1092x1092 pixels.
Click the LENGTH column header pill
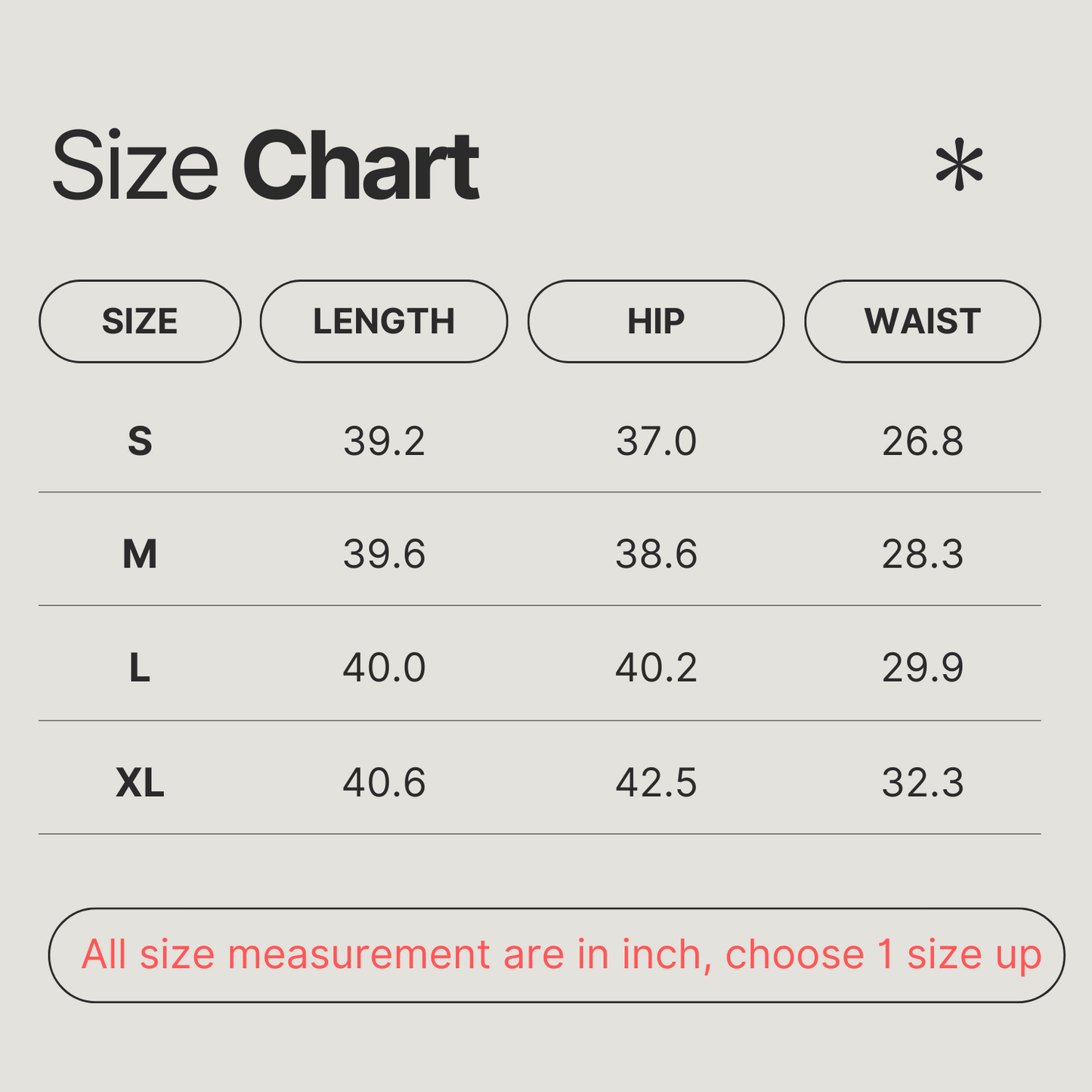(384, 322)
